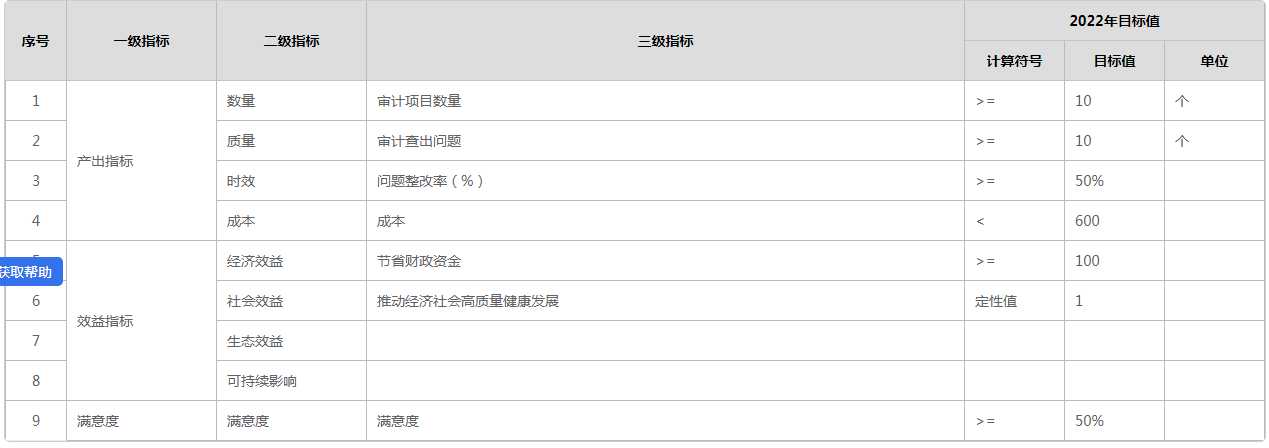The height and width of the screenshot is (448, 1269).
Task: Select 推动经济社会高质量健康发展 cell
Action: click(x=467, y=301)
